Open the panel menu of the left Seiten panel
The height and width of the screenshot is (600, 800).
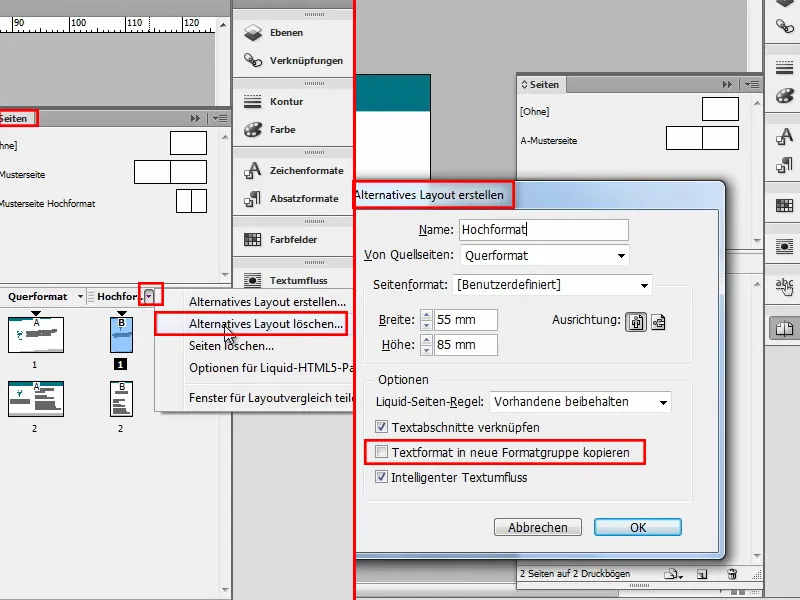220,118
